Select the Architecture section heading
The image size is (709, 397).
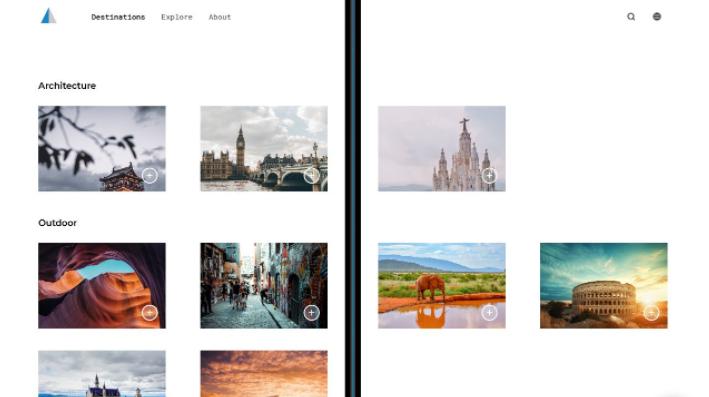click(x=67, y=85)
